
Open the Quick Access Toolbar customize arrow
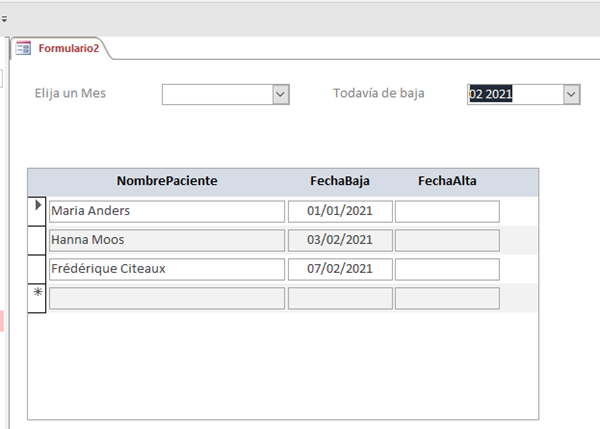[4, 18]
